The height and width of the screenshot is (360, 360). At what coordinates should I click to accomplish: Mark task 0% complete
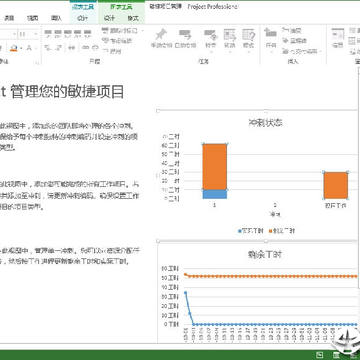pyautogui.click(x=48, y=33)
